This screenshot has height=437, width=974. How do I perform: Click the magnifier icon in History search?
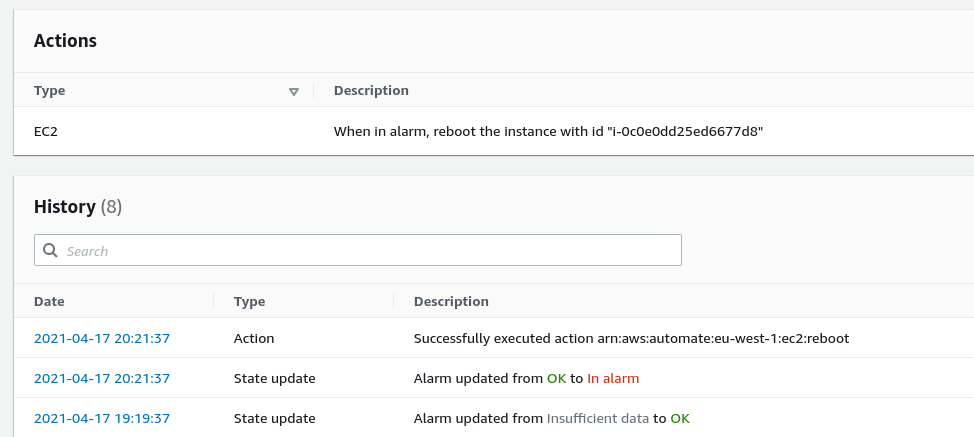click(49, 251)
